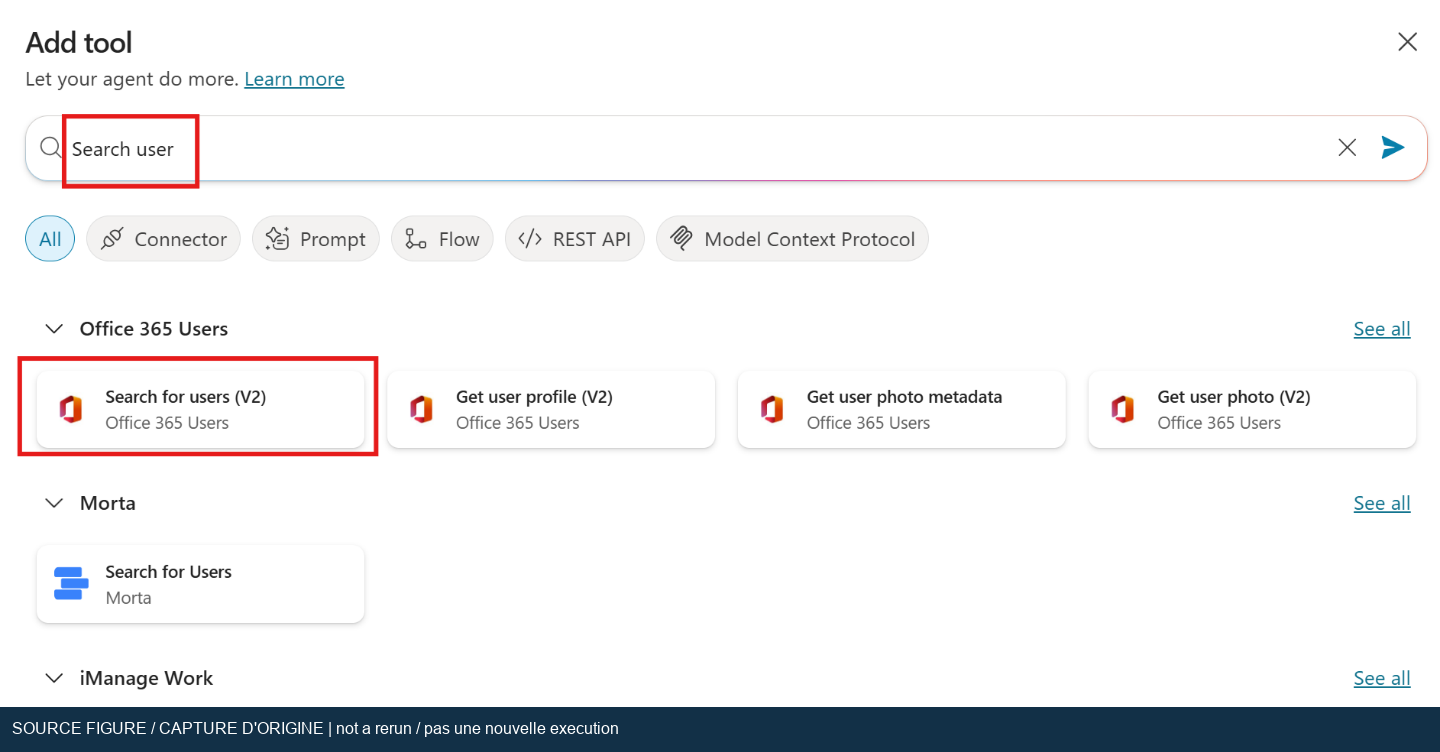Screen dimensions: 1440x752
Task: Select the Get user profile (V2) card
Action: pyautogui.click(x=551, y=409)
